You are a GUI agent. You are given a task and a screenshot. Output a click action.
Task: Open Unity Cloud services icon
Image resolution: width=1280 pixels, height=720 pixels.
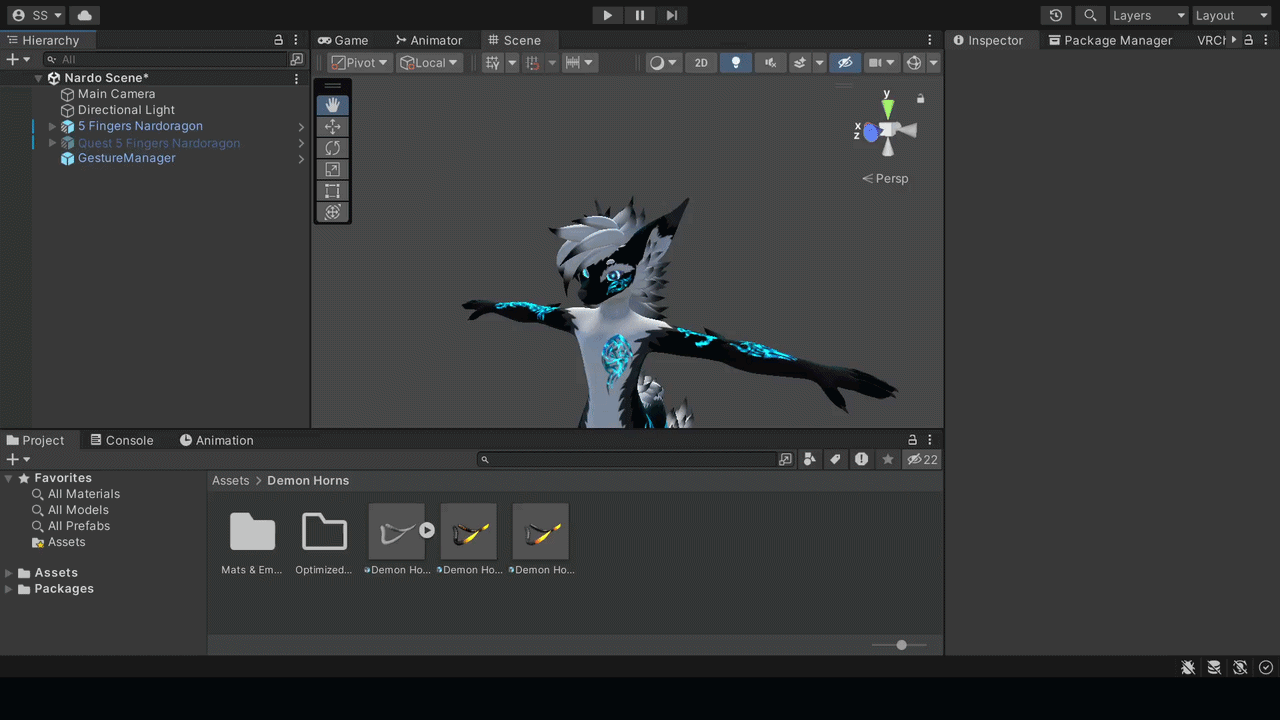(x=84, y=15)
